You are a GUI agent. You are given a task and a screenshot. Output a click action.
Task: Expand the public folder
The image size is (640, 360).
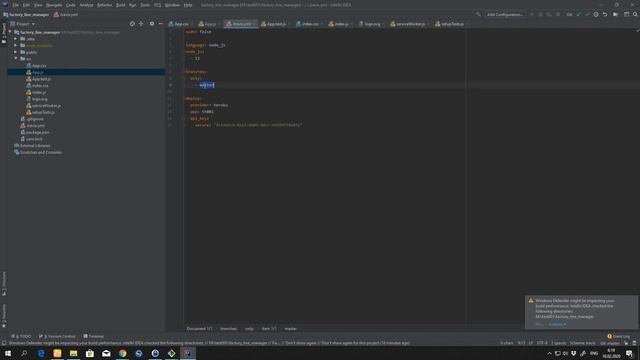(16, 52)
